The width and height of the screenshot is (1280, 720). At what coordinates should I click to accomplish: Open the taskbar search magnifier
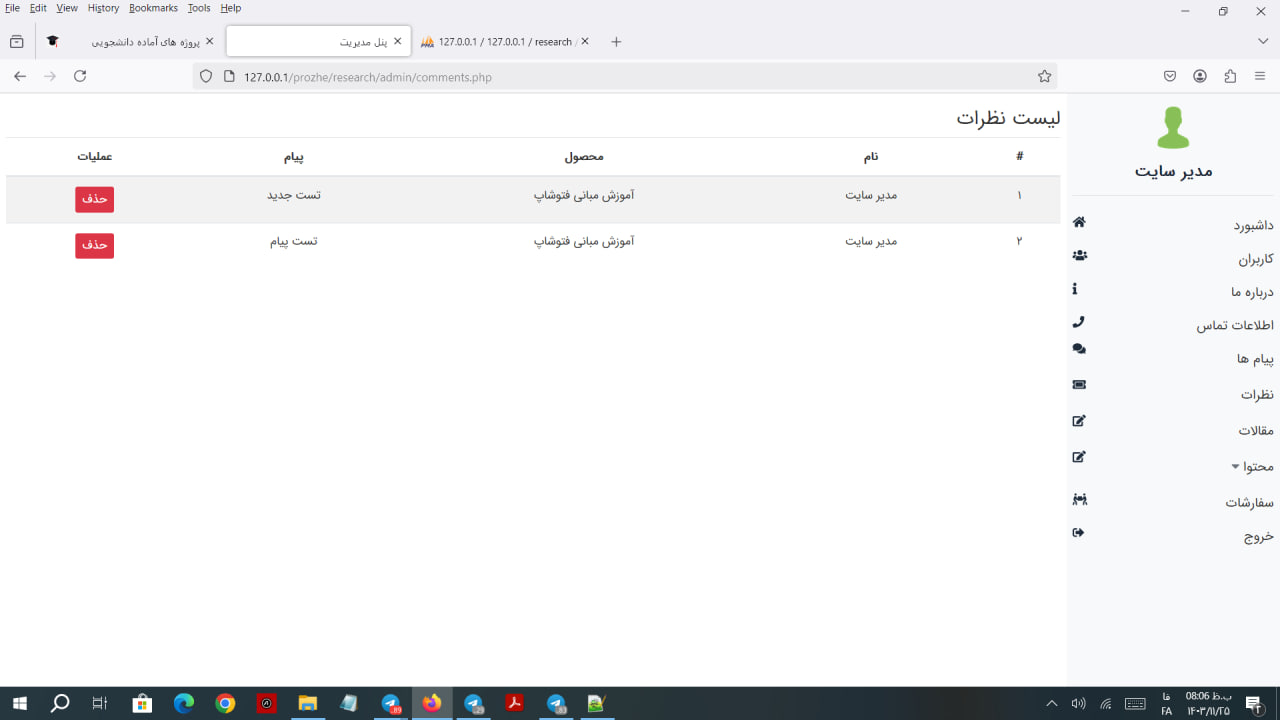(60, 704)
